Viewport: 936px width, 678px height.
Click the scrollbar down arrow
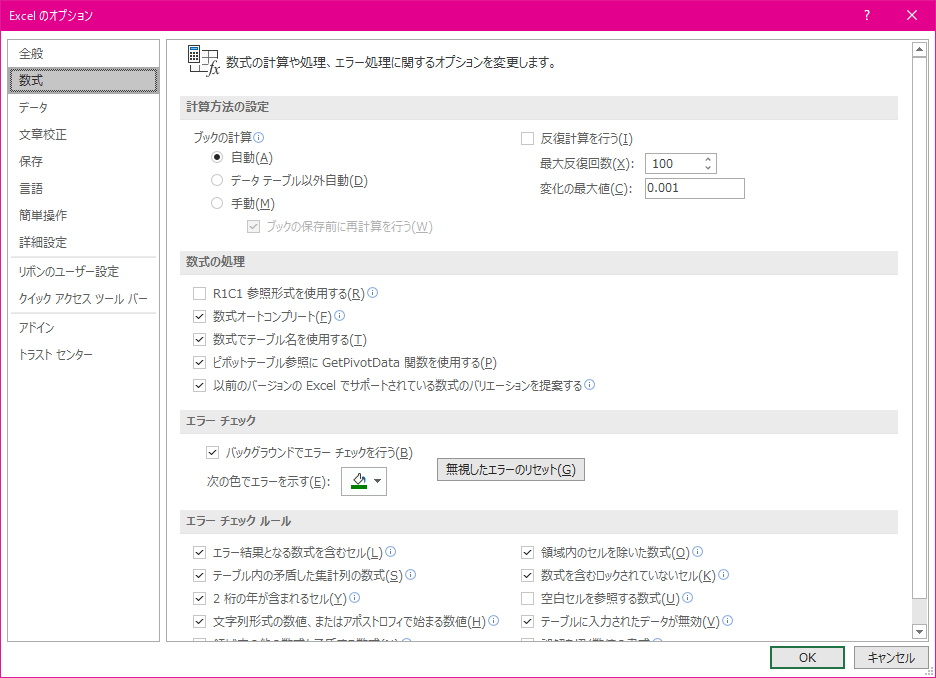click(919, 631)
